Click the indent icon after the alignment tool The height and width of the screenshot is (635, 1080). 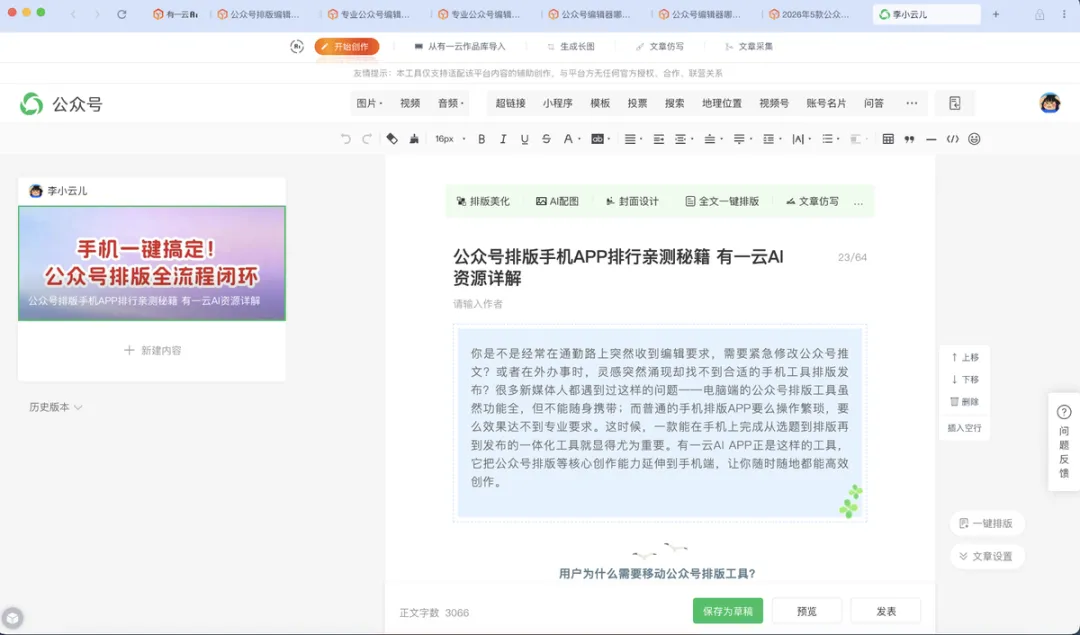658,139
